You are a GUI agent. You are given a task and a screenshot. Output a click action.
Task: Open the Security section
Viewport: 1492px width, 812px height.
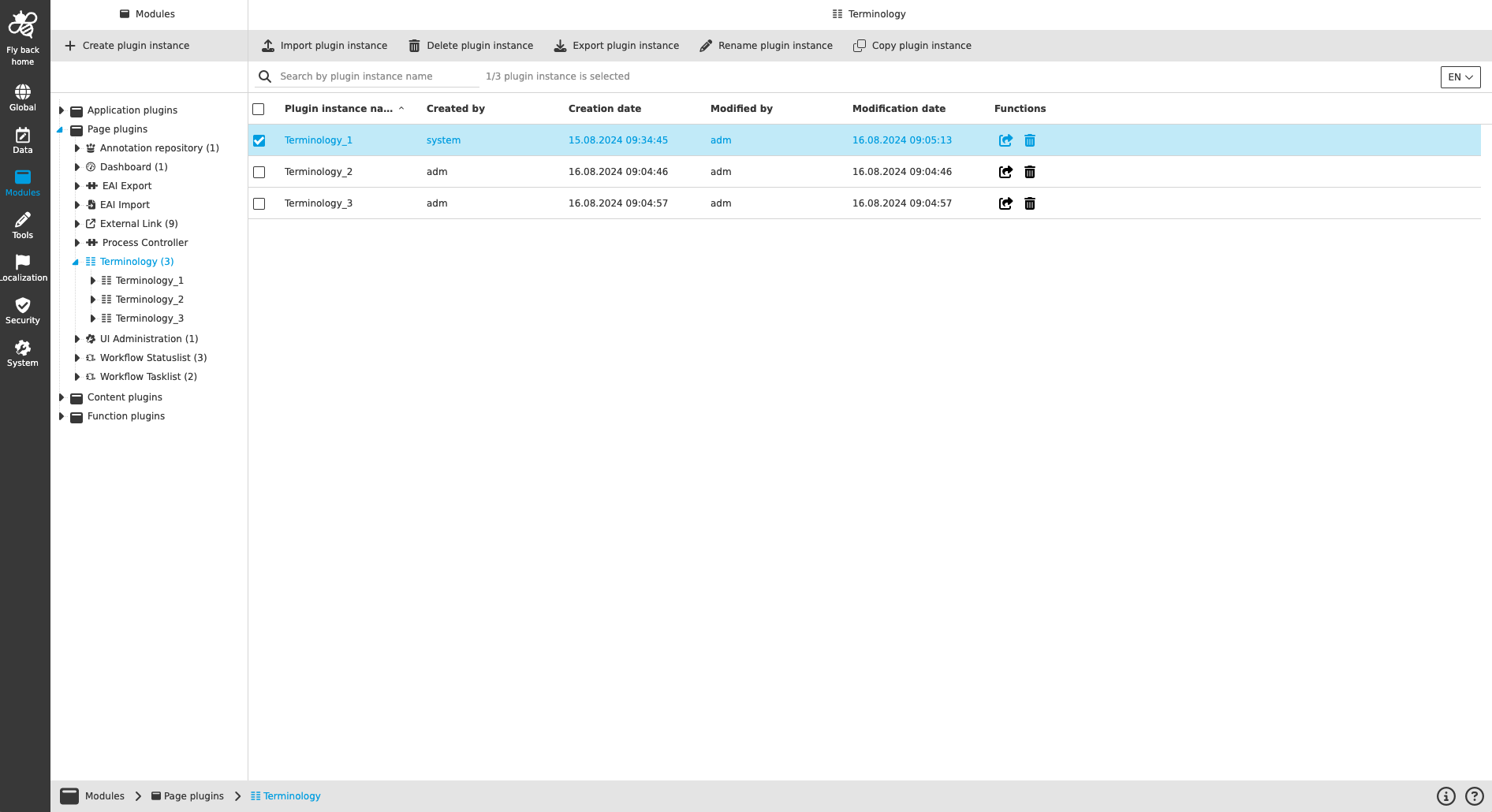(22, 309)
